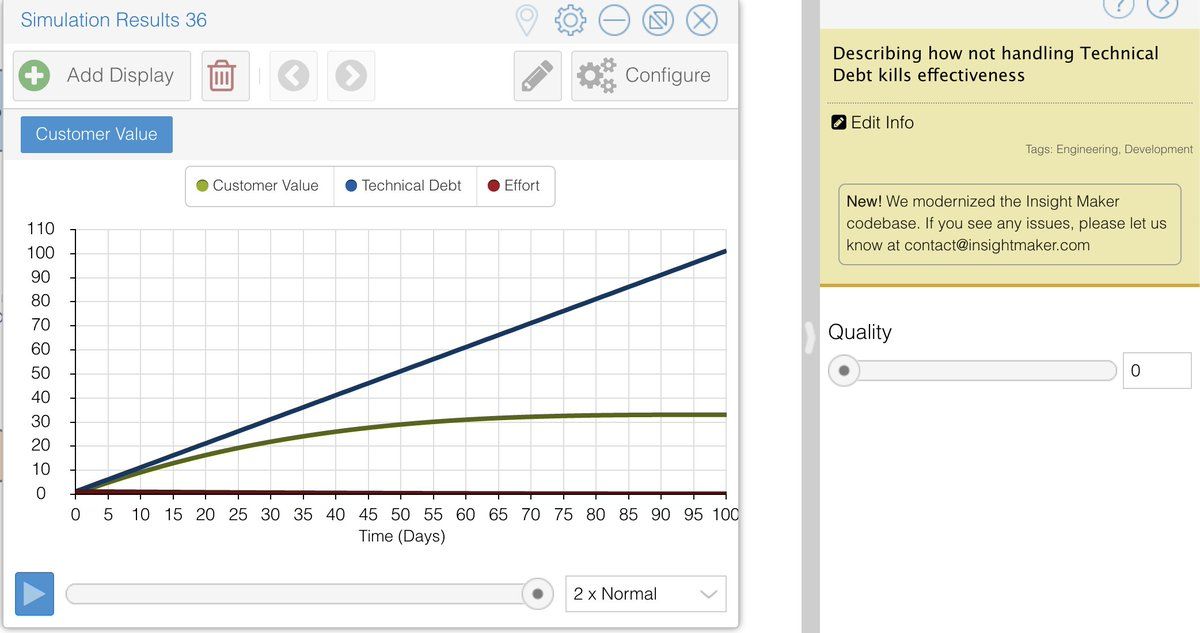Click the Quality value input field
Viewport: 1200px width, 633px height.
[1157, 371]
